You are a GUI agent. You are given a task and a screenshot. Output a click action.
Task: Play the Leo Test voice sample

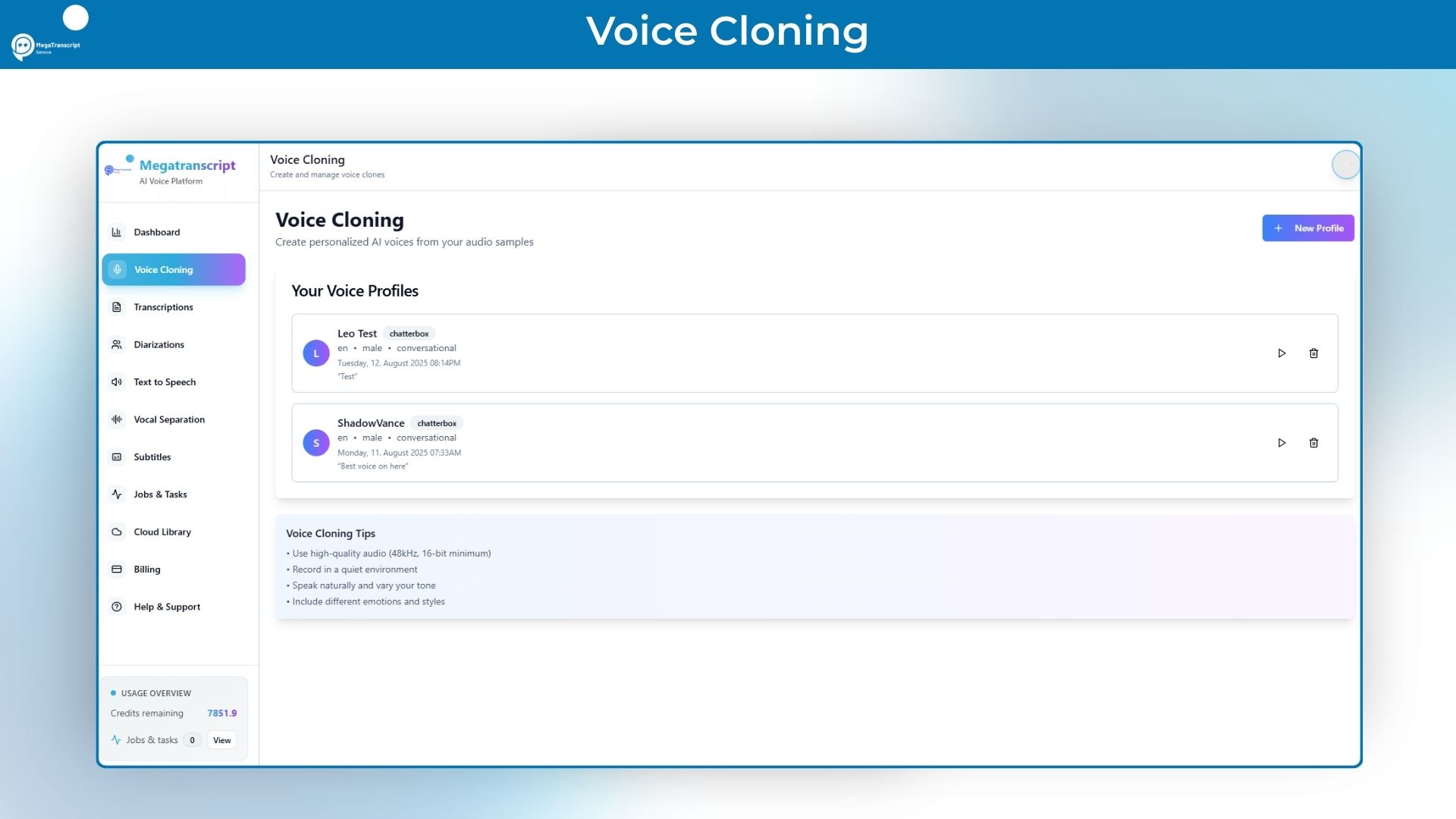click(x=1282, y=353)
